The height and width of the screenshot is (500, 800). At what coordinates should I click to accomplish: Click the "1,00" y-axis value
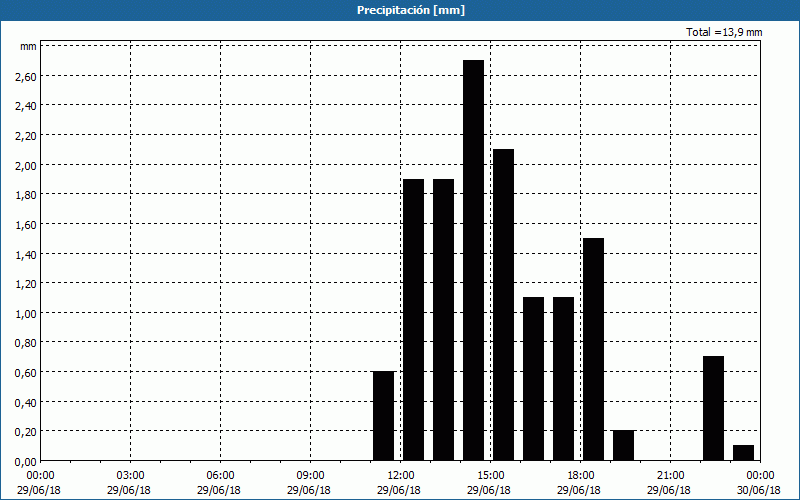[26, 313]
